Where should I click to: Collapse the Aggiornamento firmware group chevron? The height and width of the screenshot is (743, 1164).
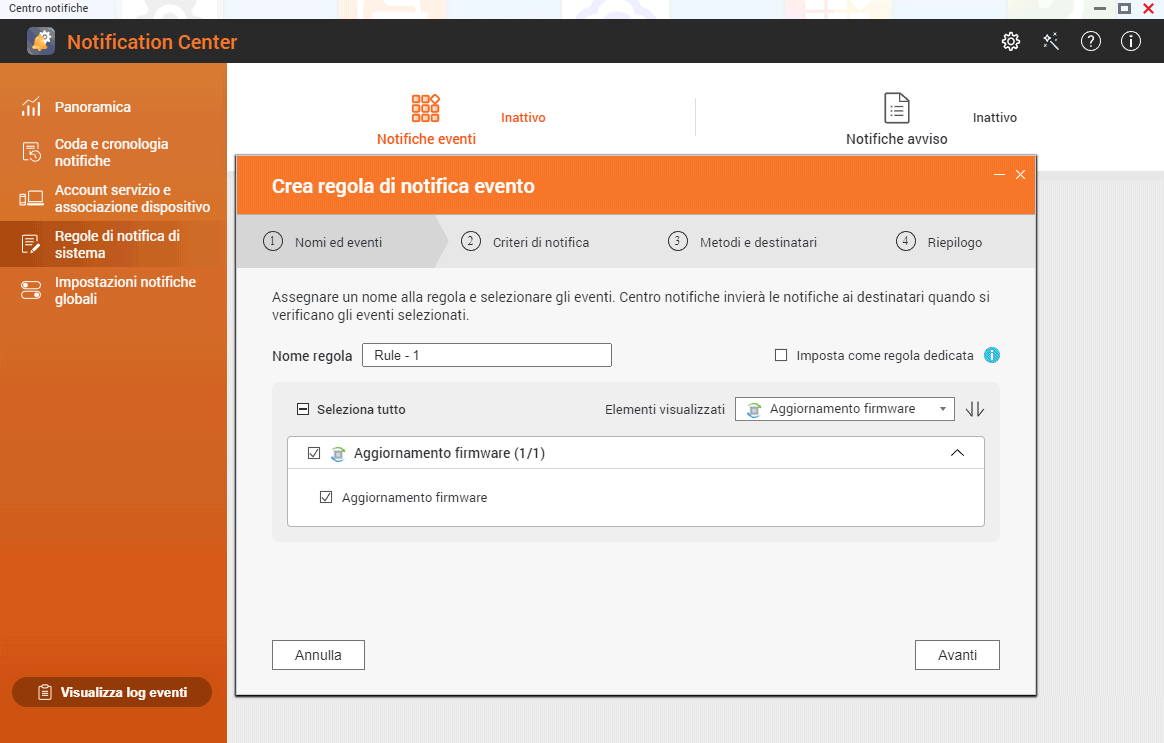click(958, 453)
